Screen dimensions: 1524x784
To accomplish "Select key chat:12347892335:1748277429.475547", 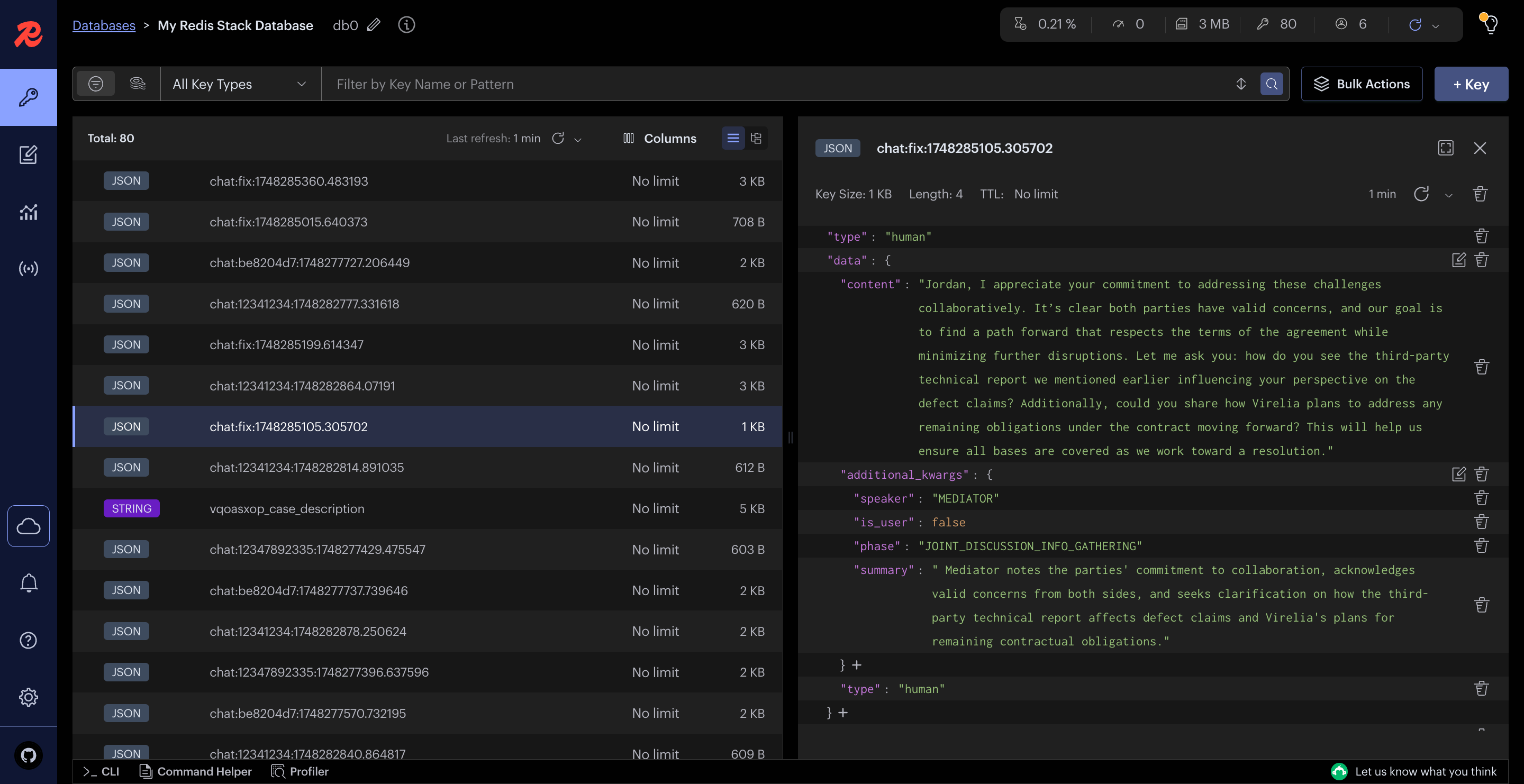I will tap(427, 549).
